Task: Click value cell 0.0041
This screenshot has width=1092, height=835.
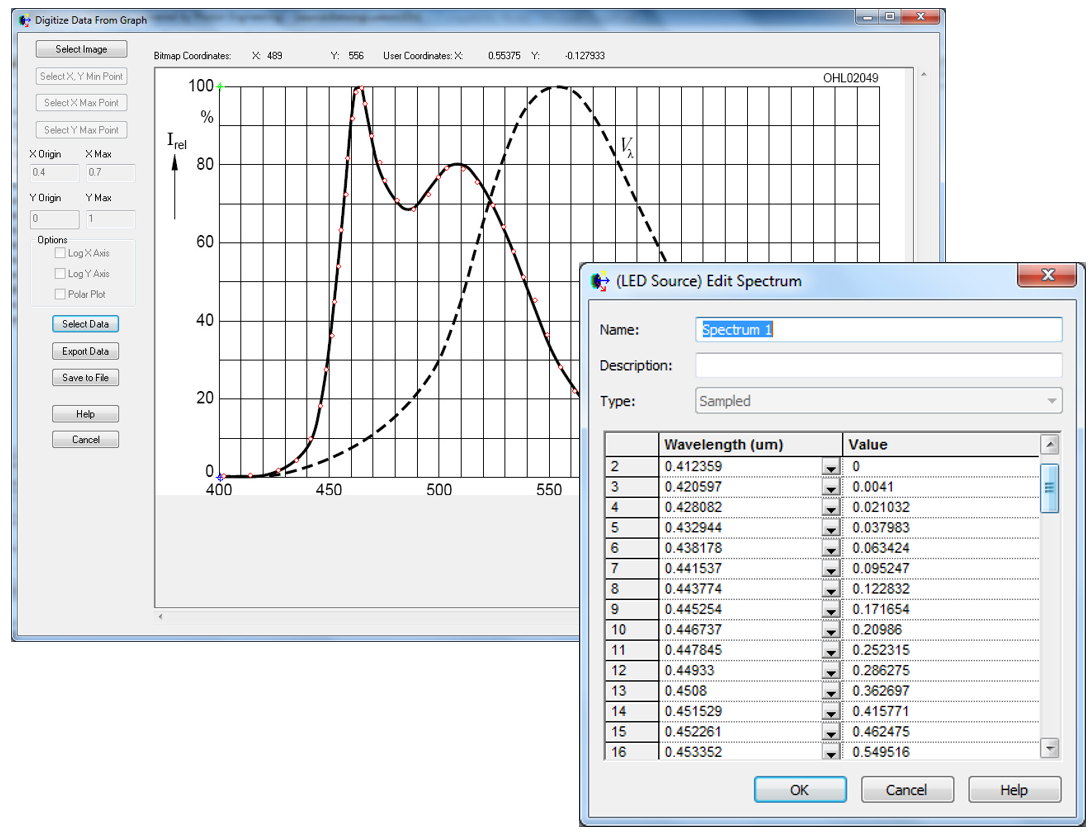Action: point(941,487)
